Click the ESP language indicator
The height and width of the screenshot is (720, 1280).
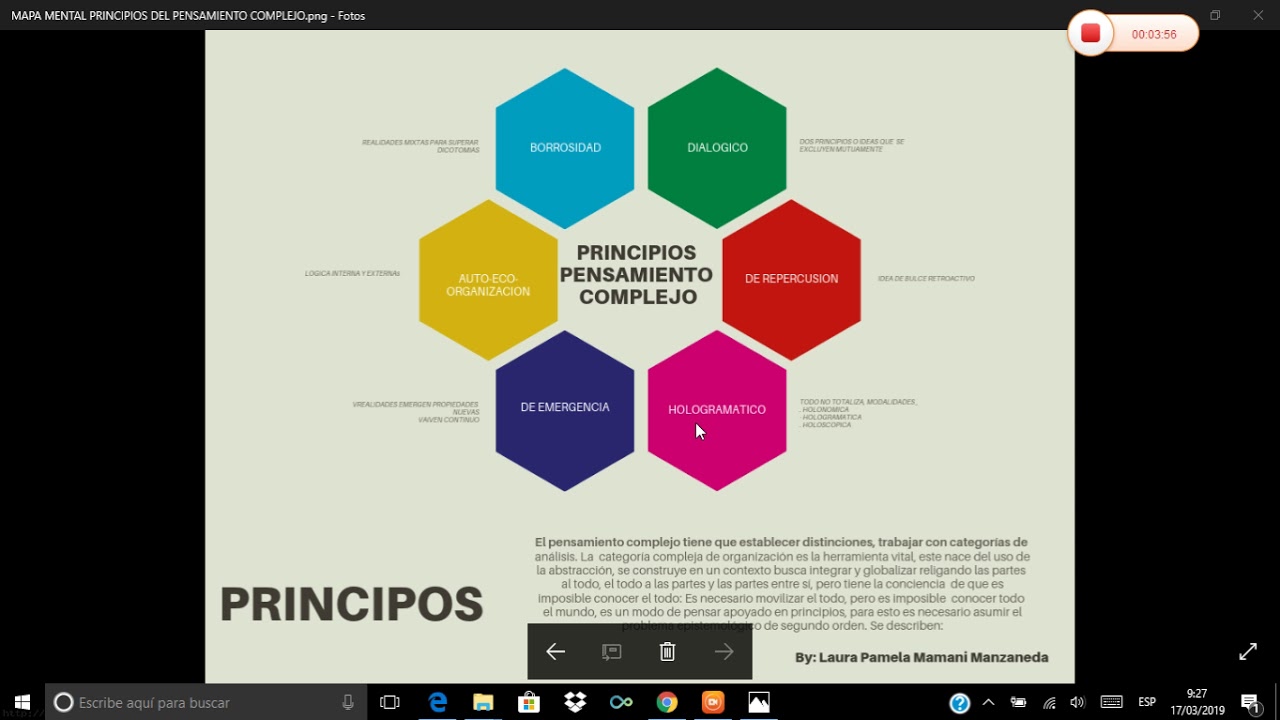[1147, 702]
